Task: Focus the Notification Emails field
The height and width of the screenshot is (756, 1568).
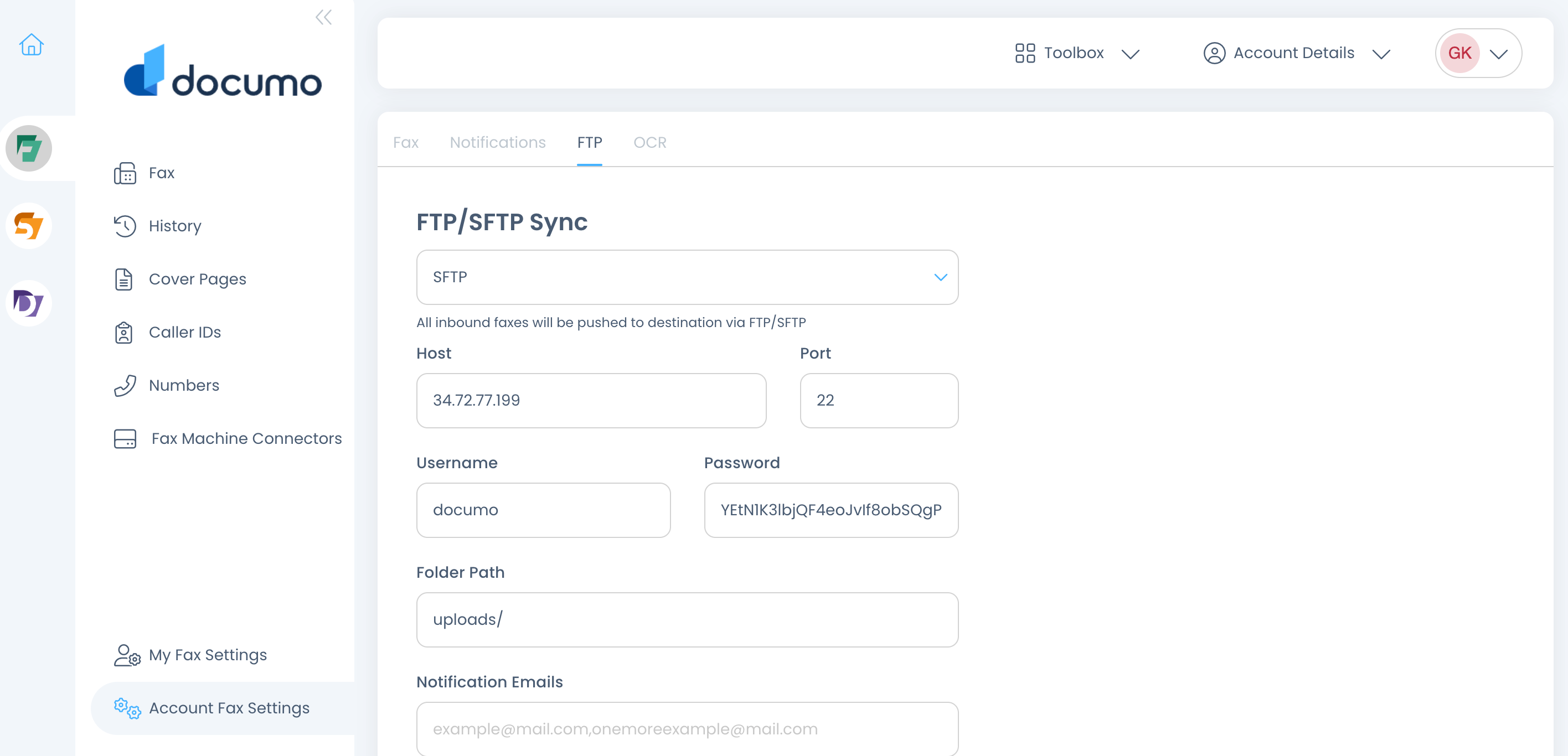Action: 687,729
